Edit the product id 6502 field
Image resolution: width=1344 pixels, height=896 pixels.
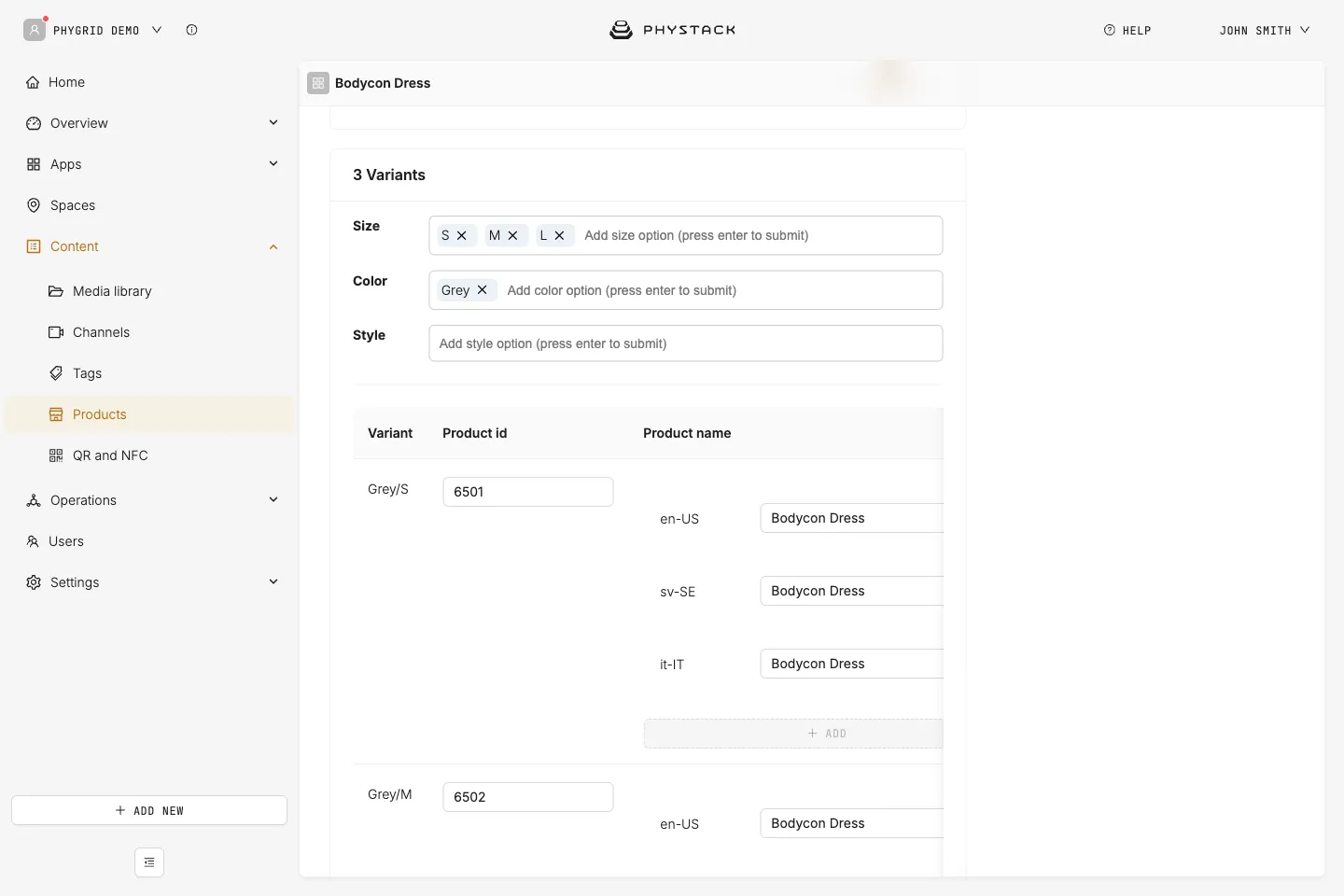[x=528, y=797]
